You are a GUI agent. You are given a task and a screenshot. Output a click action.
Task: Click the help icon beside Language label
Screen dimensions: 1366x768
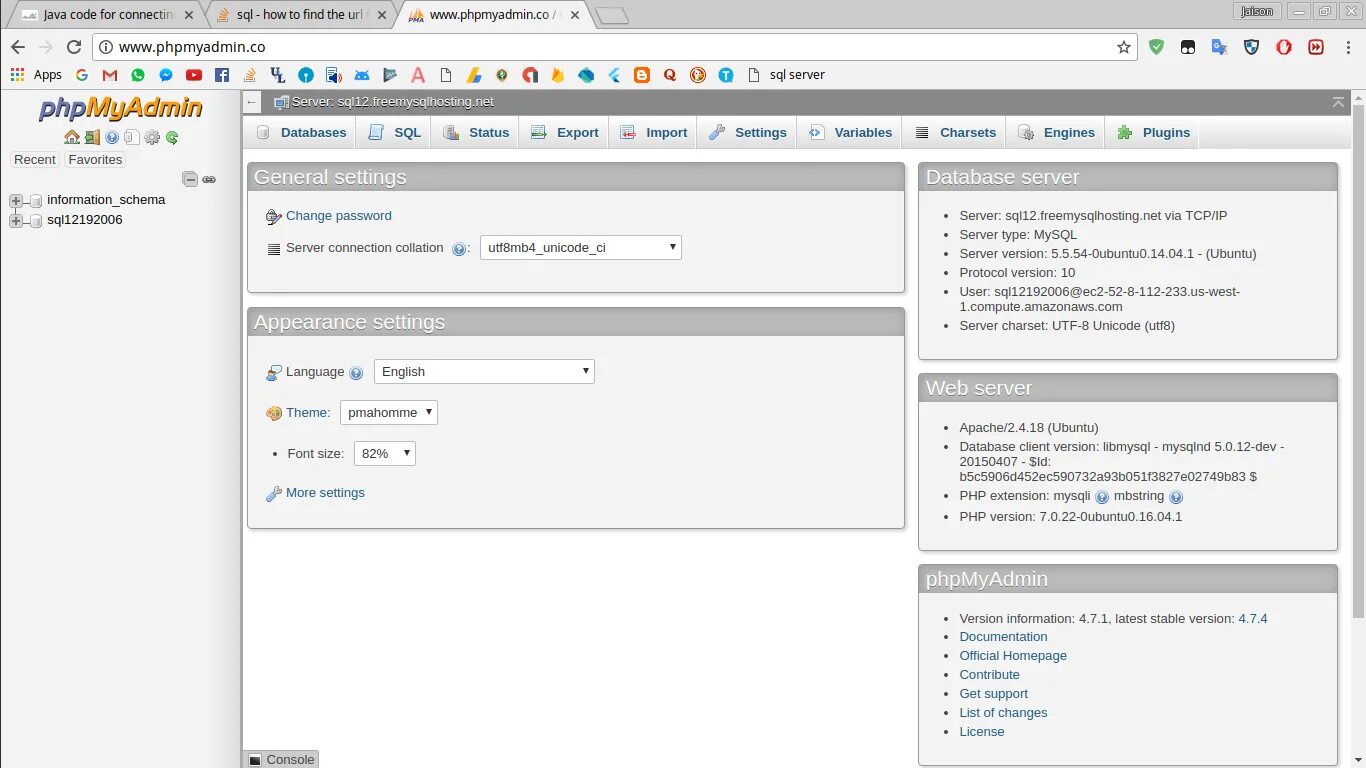click(356, 373)
